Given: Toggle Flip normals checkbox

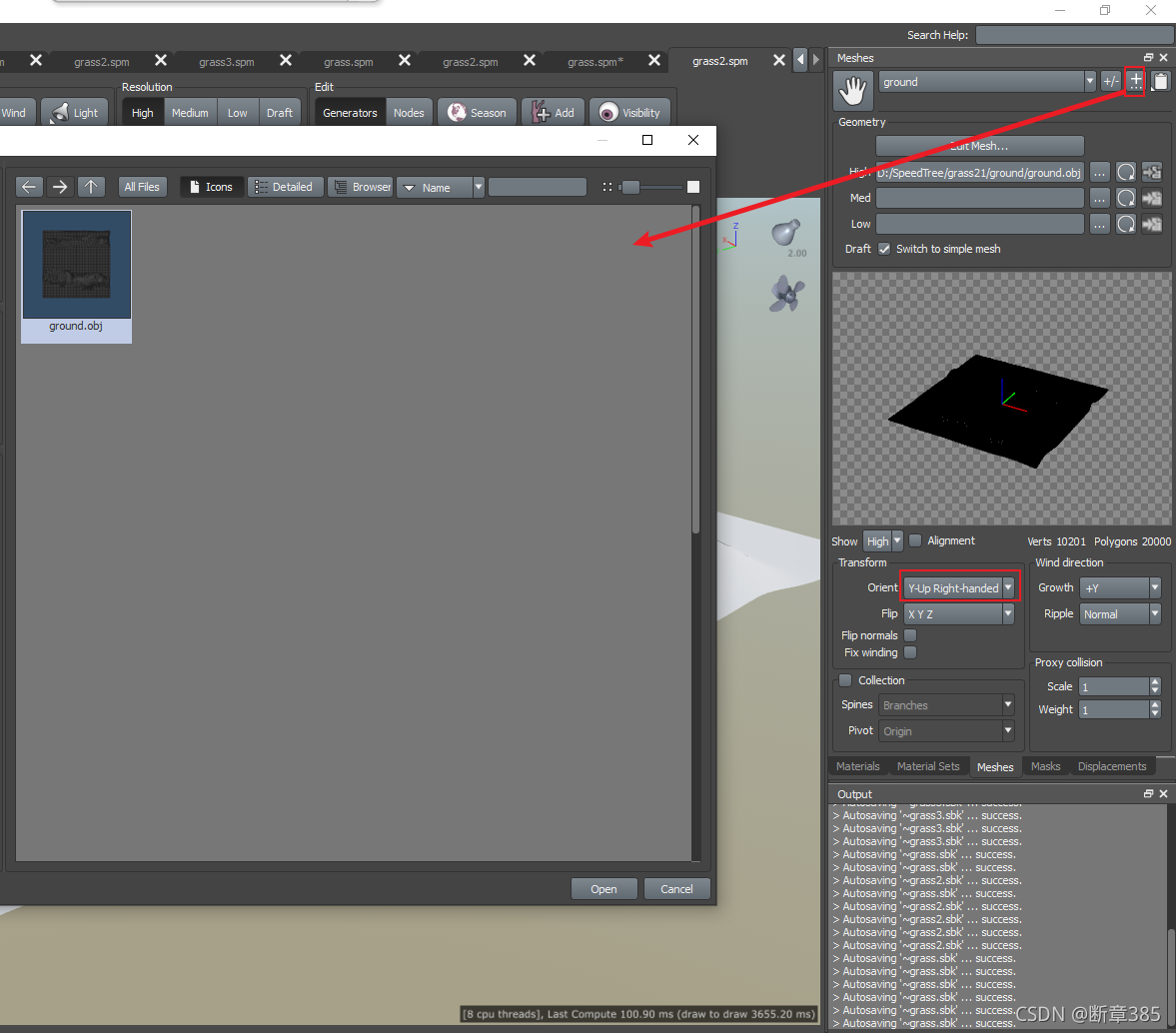Looking at the screenshot, I should point(910,635).
